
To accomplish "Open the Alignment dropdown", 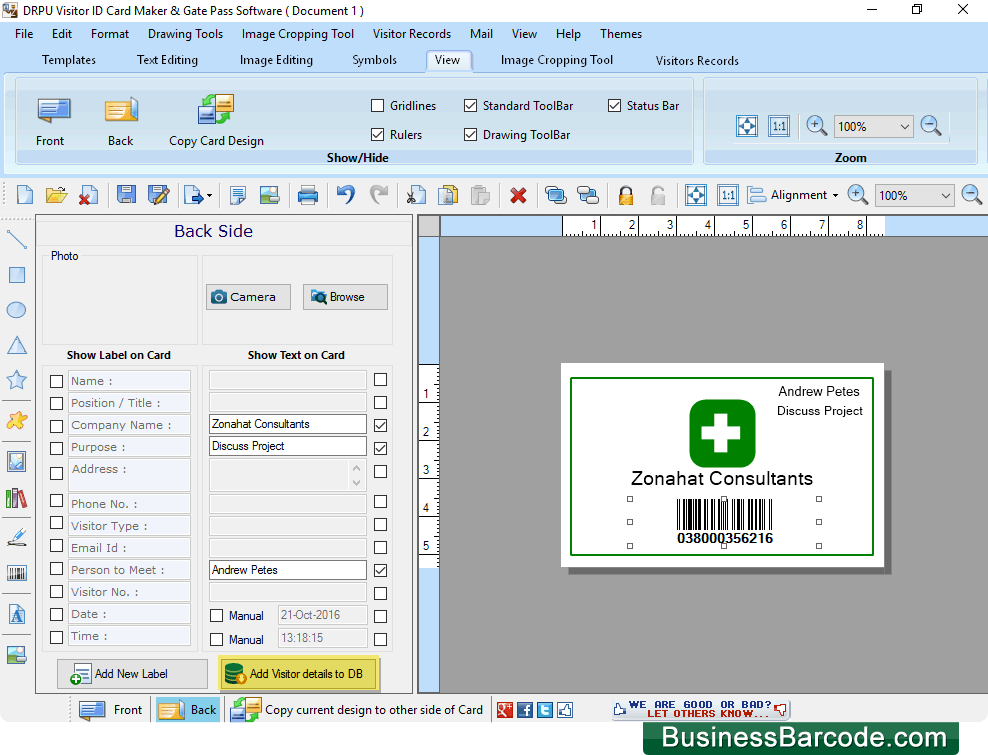I will point(833,195).
